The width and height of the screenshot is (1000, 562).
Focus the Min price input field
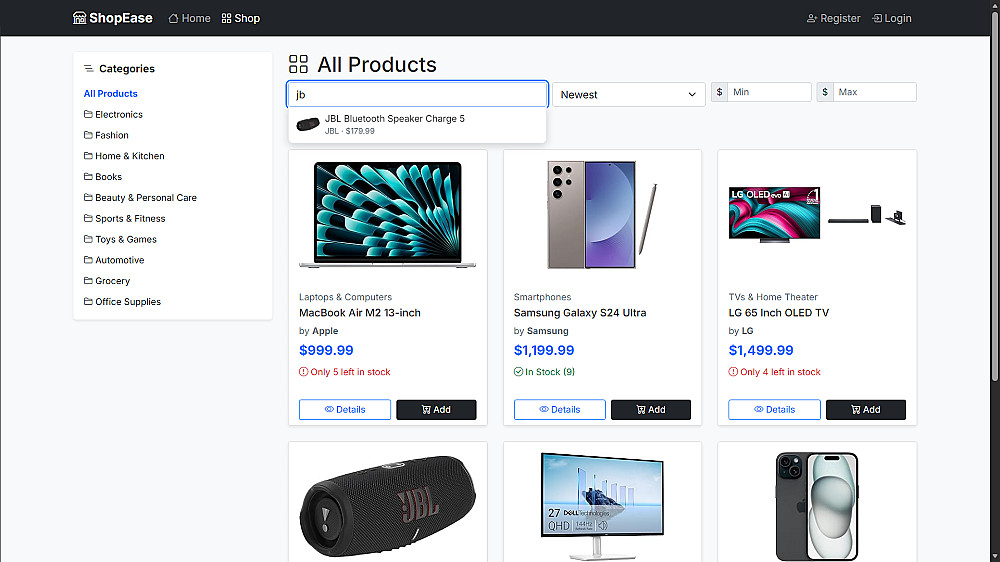coord(769,92)
